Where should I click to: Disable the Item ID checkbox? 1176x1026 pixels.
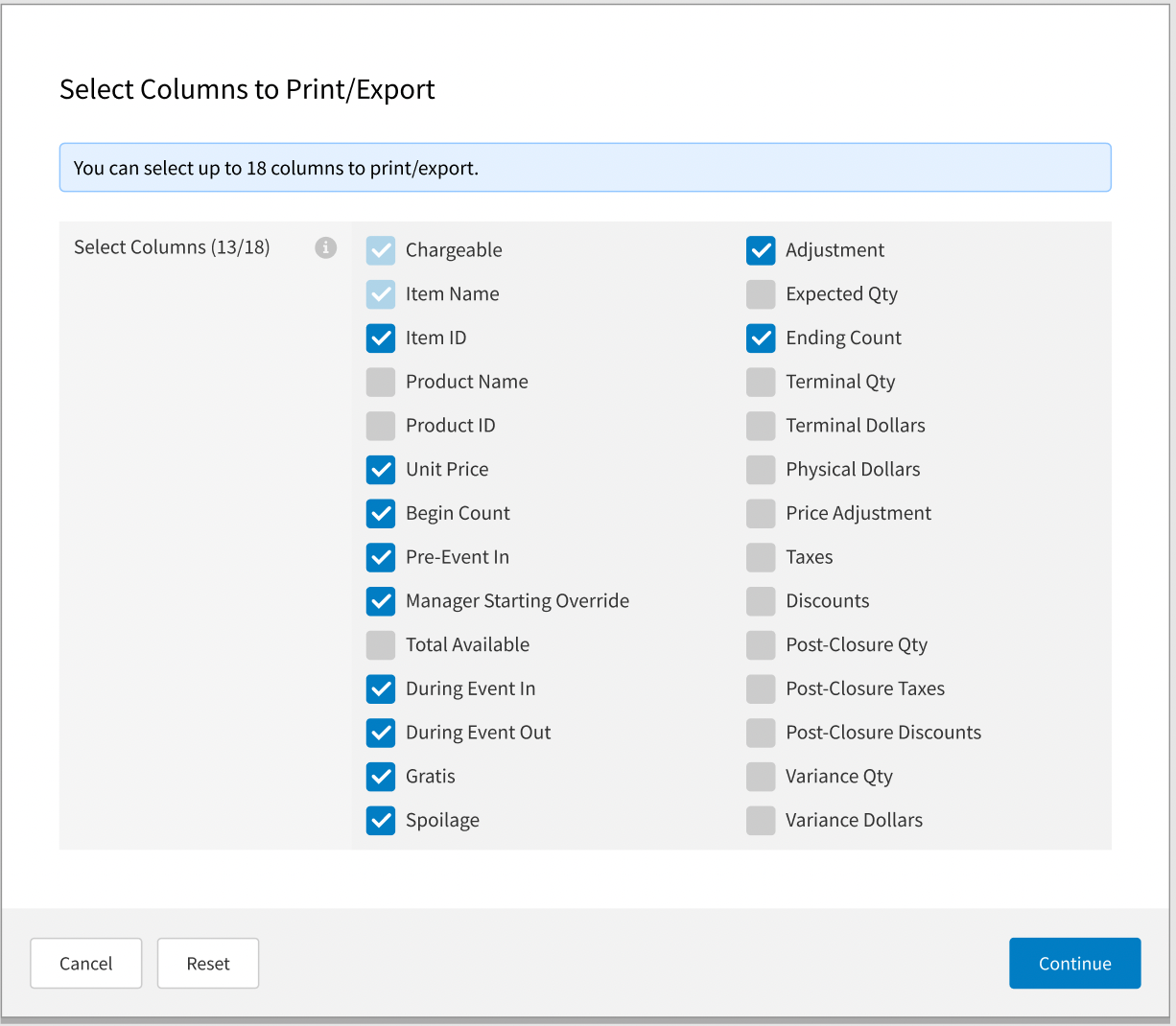tap(381, 338)
